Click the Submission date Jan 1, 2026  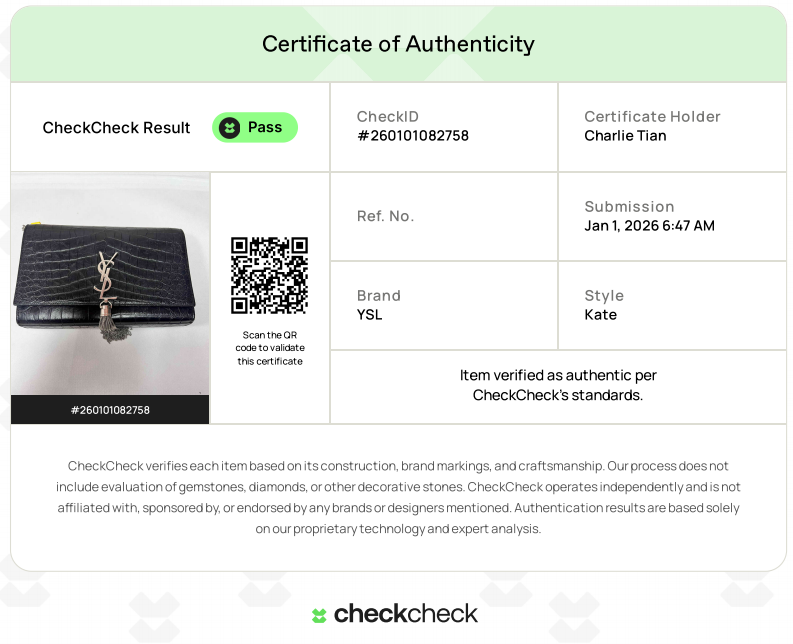pos(649,226)
